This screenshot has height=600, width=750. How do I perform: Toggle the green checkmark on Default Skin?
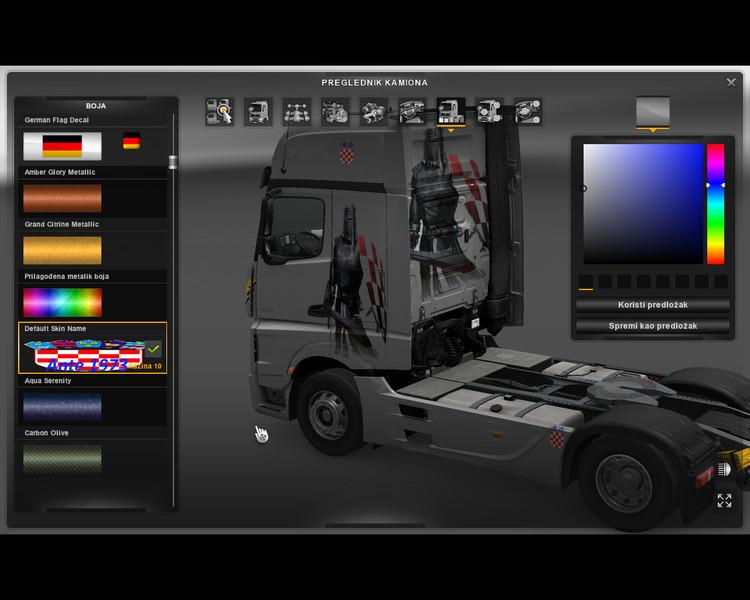153,350
